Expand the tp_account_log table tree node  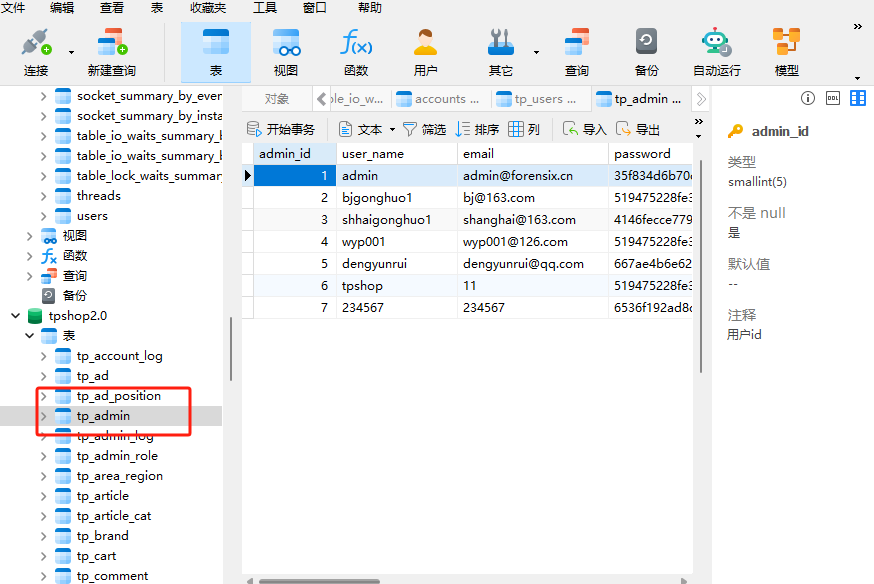pos(43,356)
